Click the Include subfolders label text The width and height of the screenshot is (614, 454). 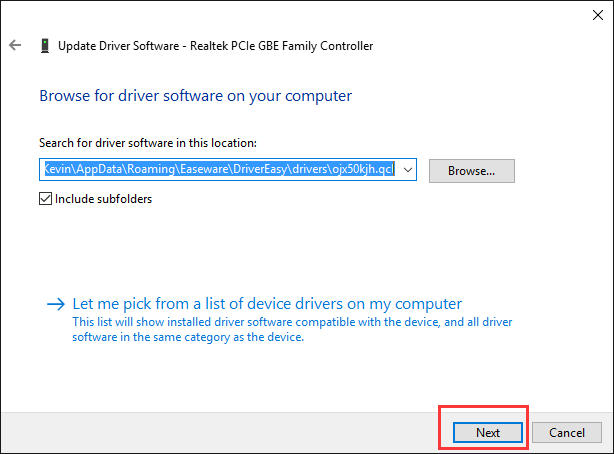tap(103, 199)
